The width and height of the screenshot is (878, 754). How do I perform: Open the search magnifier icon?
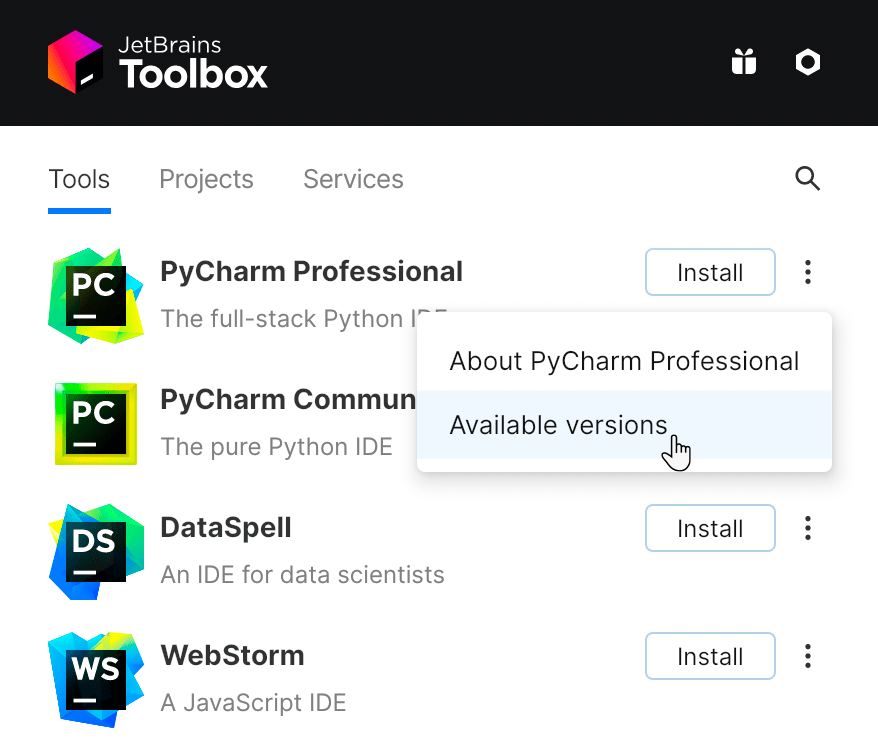(807, 179)
